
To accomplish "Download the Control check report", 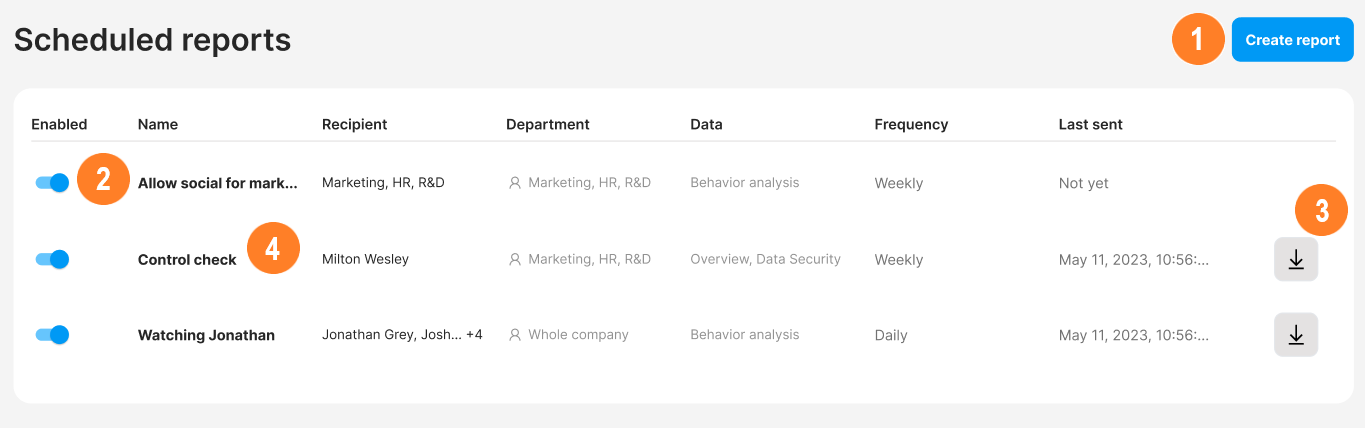I will 1296,259.
